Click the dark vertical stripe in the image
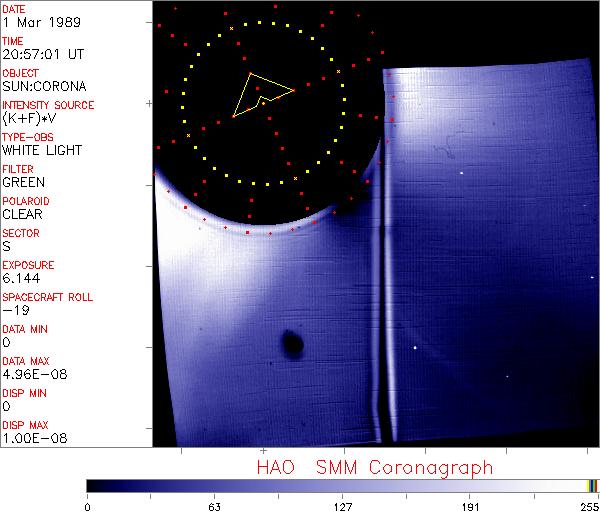The width and height of the screenshot is (600, 512). point(379,300)
